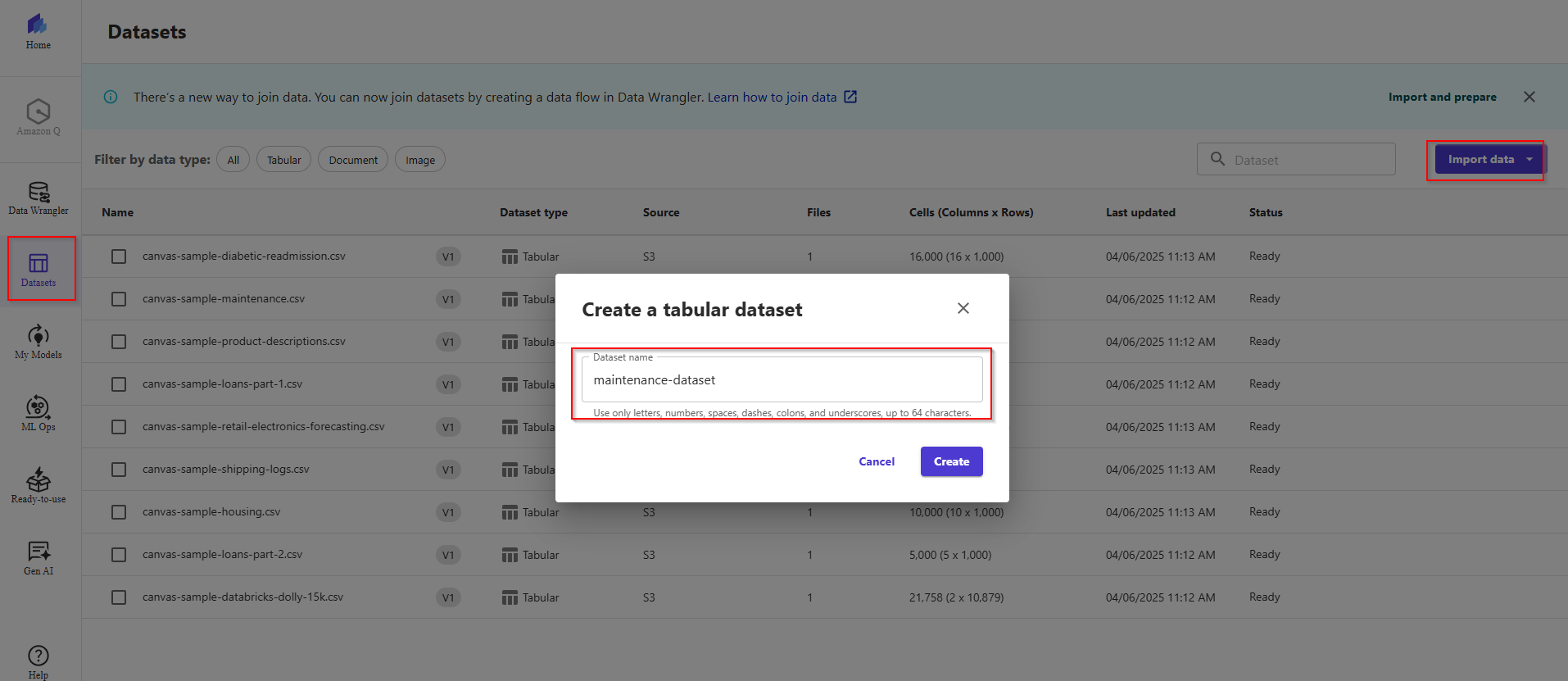
Task: Check the canvas-sample-diabetic-readmission.csv checkbox
Action: coord(119,257)
